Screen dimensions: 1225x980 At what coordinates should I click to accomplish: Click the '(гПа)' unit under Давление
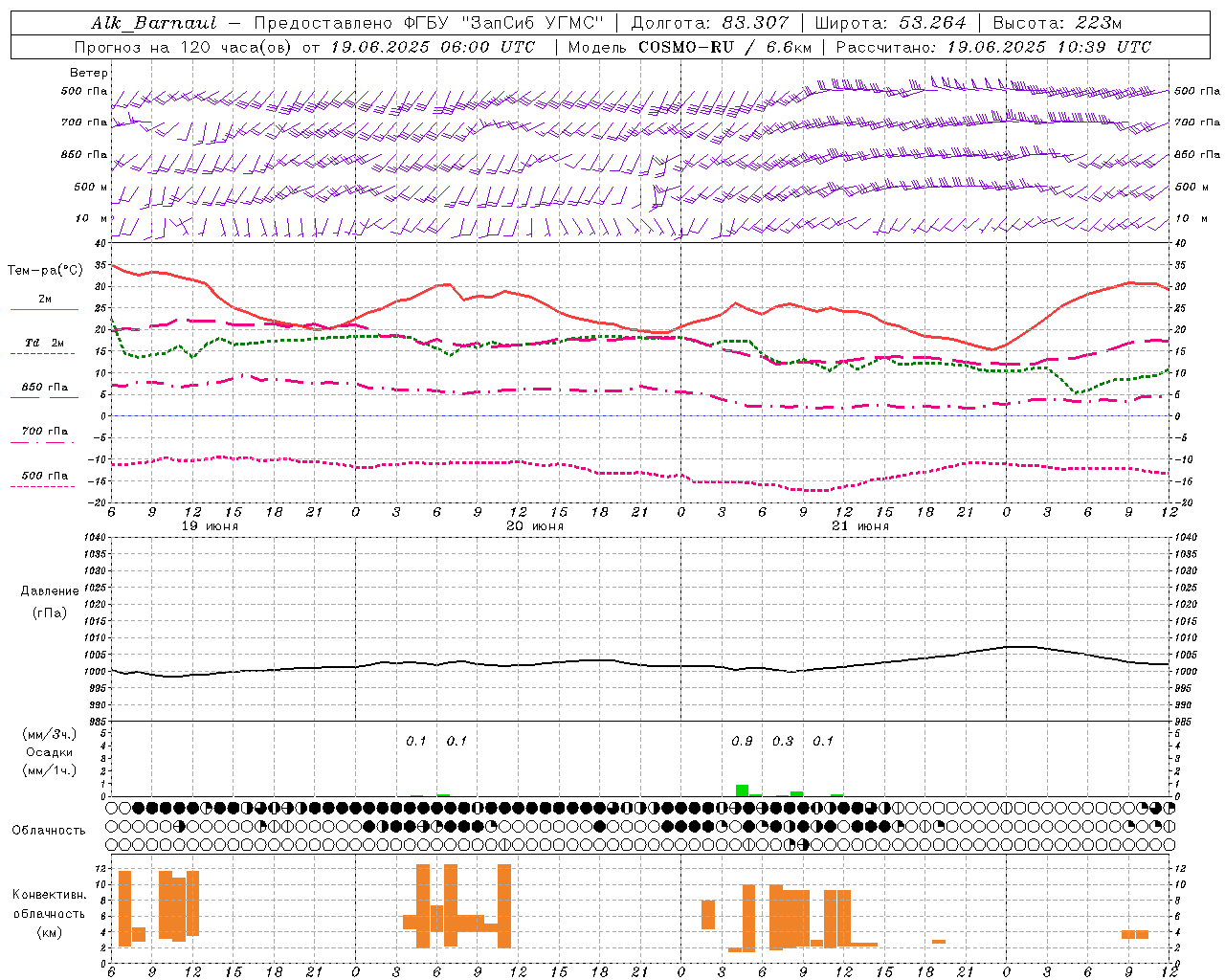click(50, 613)
